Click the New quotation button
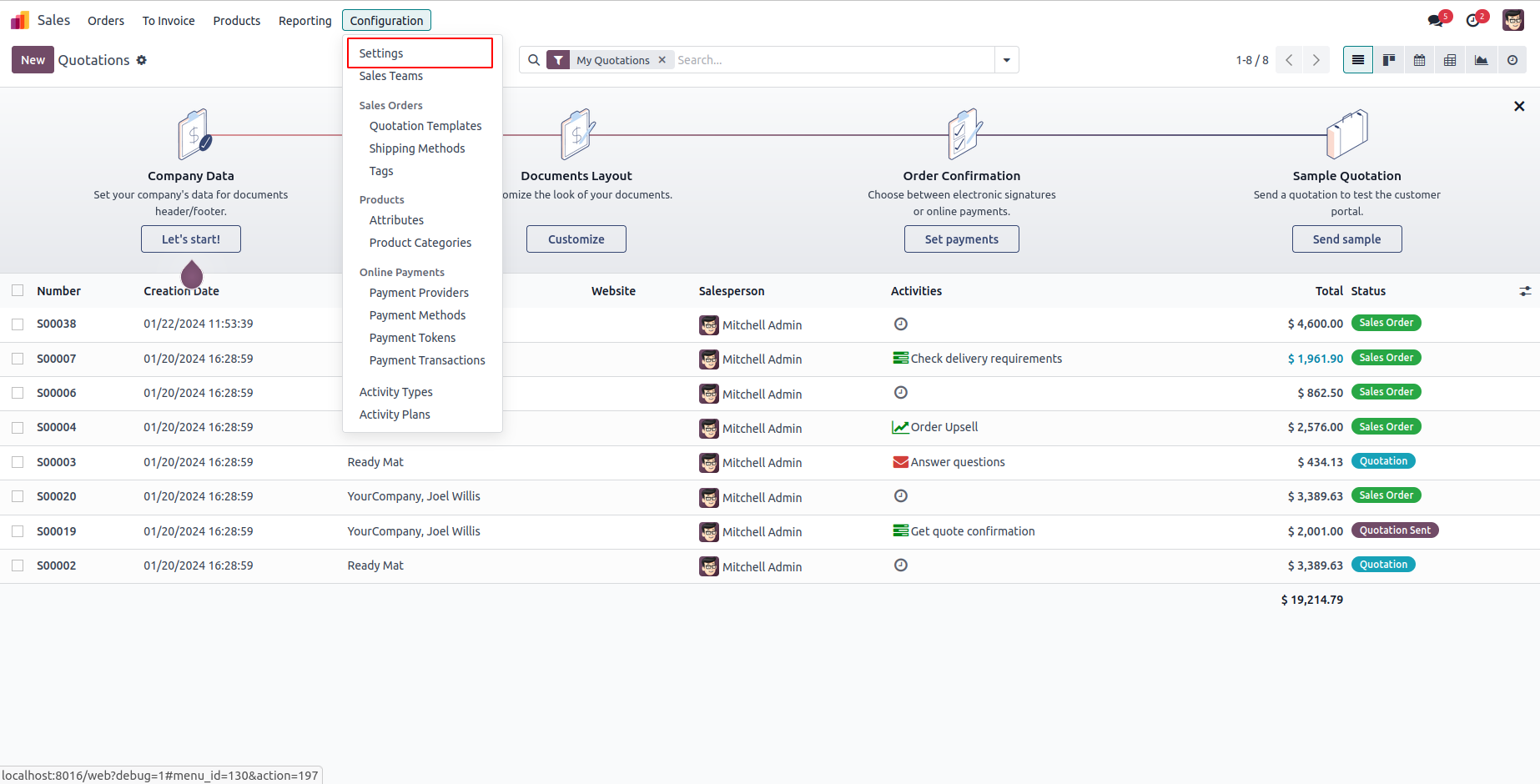1540x784 pixels. 33,60
